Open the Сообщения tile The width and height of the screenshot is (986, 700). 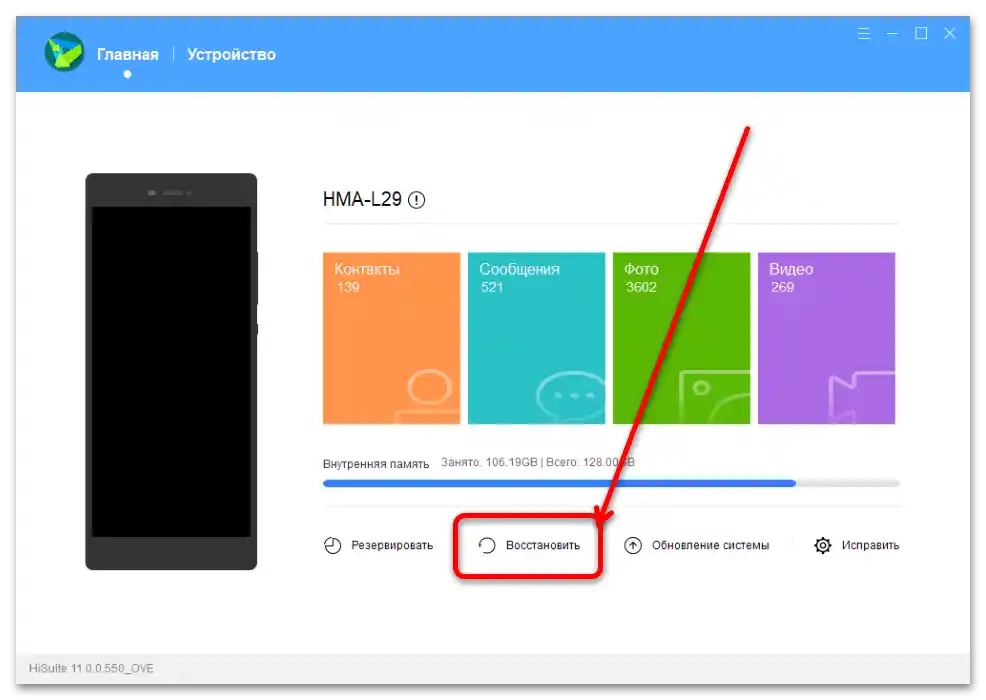coord(536,338)
